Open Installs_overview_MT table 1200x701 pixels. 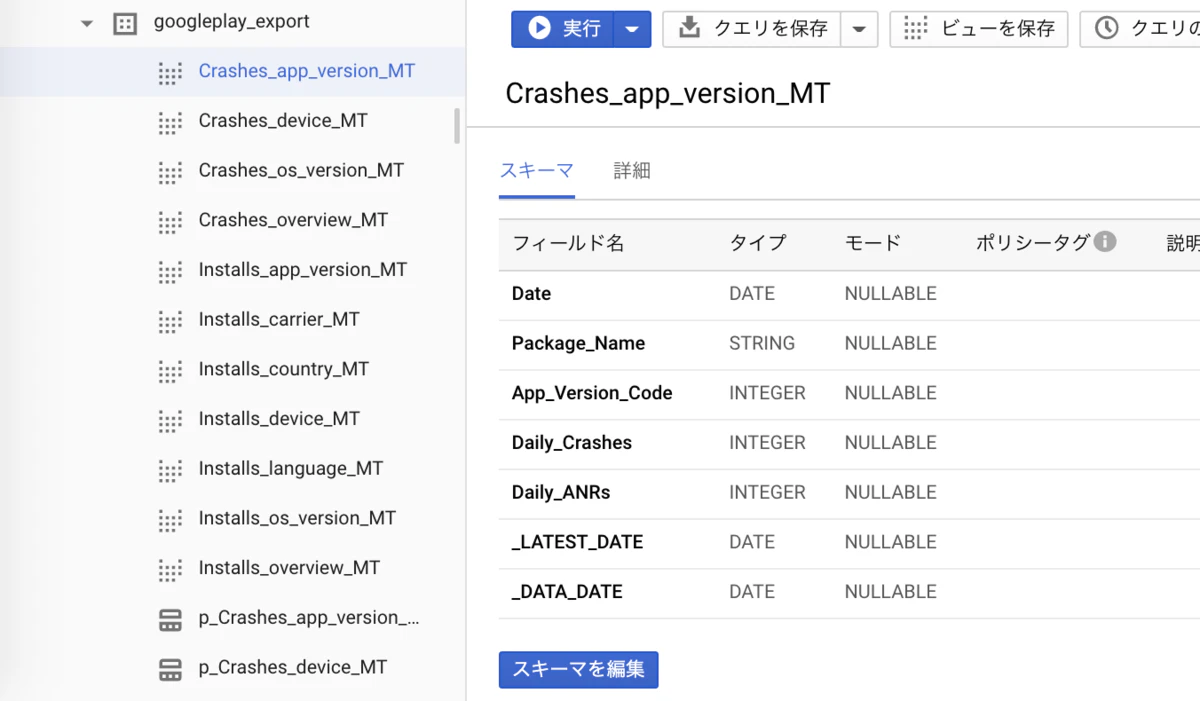click(289, 567)
